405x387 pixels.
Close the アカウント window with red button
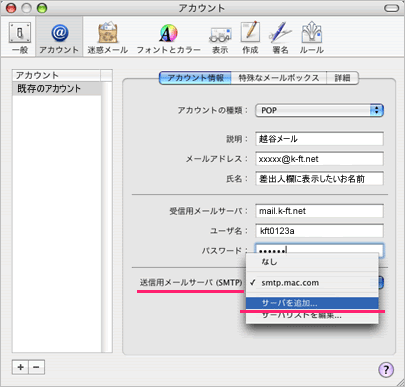pos(11,8)
